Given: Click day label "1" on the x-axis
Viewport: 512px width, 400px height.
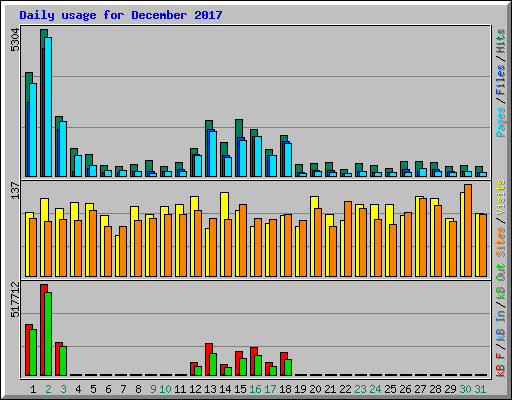Looking at the screenshot, I should pos(33,389).
